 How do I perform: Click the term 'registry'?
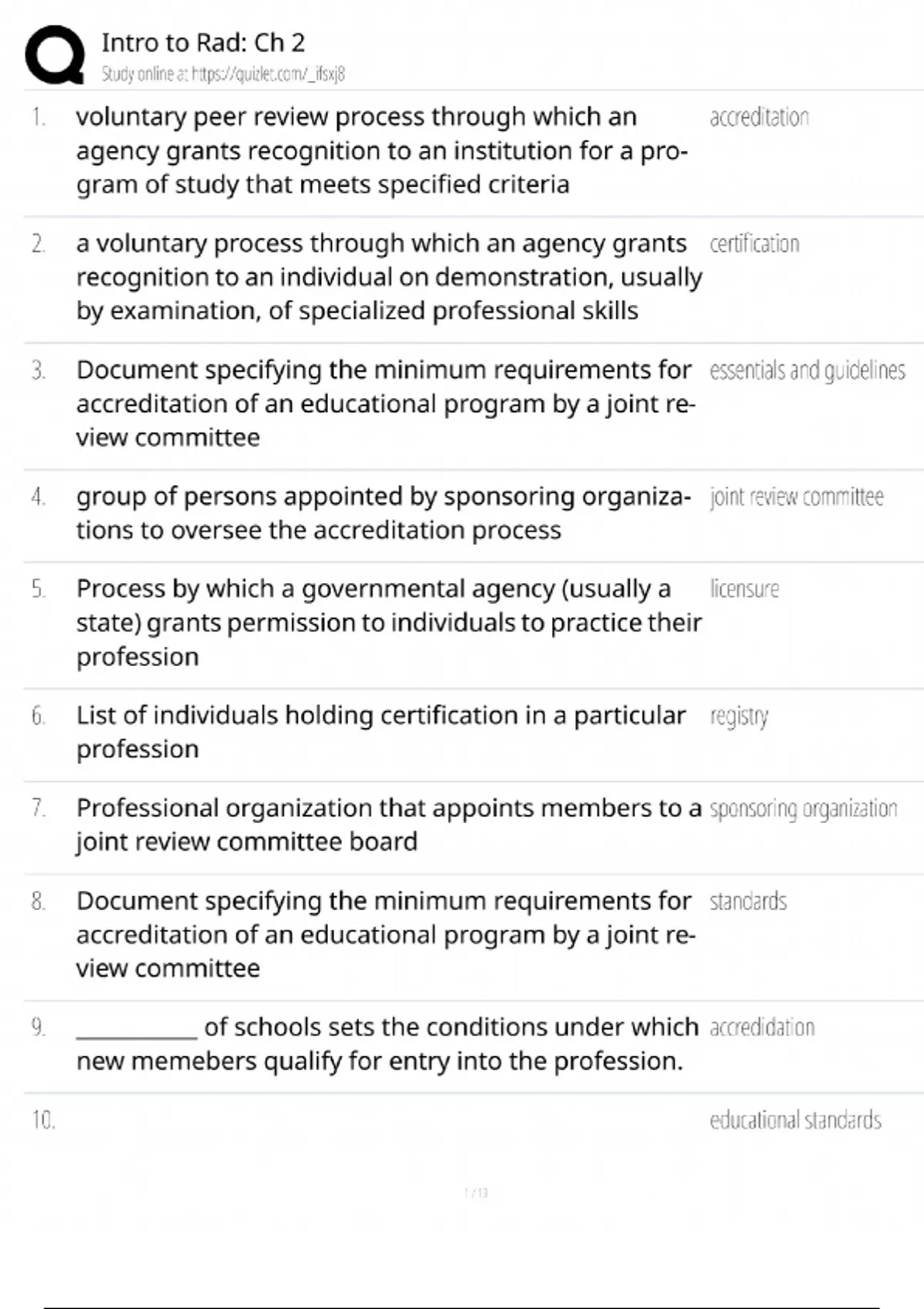[738, 716]
